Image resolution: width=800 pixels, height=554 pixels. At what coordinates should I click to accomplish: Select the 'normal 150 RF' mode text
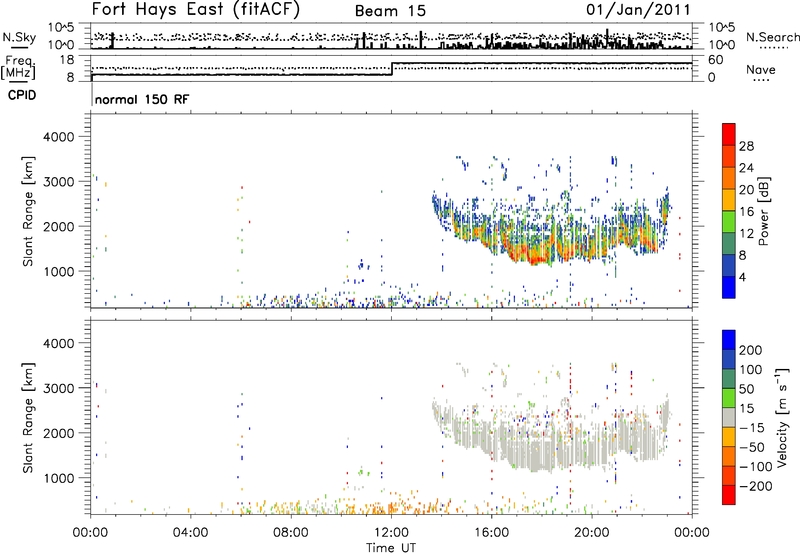pyautogui.click(x=142, y=99)
